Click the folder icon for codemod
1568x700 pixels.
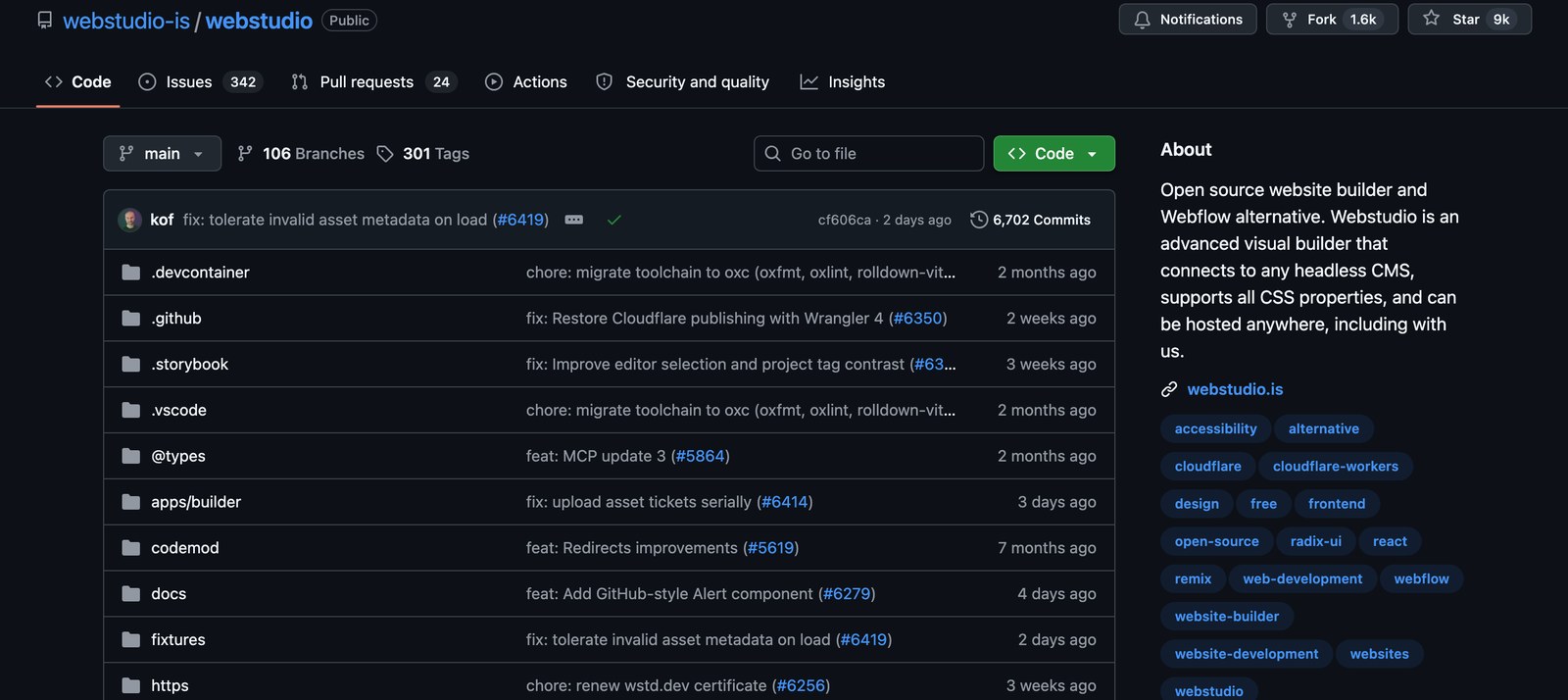click(130, 548)
